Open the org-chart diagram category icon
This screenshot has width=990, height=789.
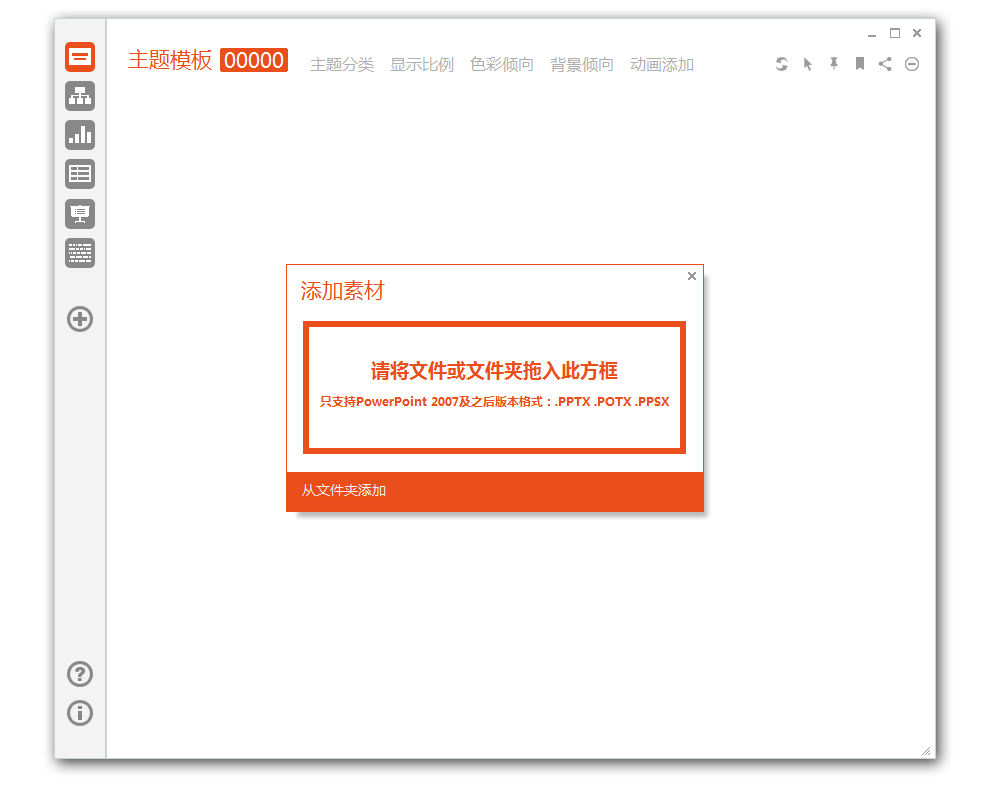80,97
